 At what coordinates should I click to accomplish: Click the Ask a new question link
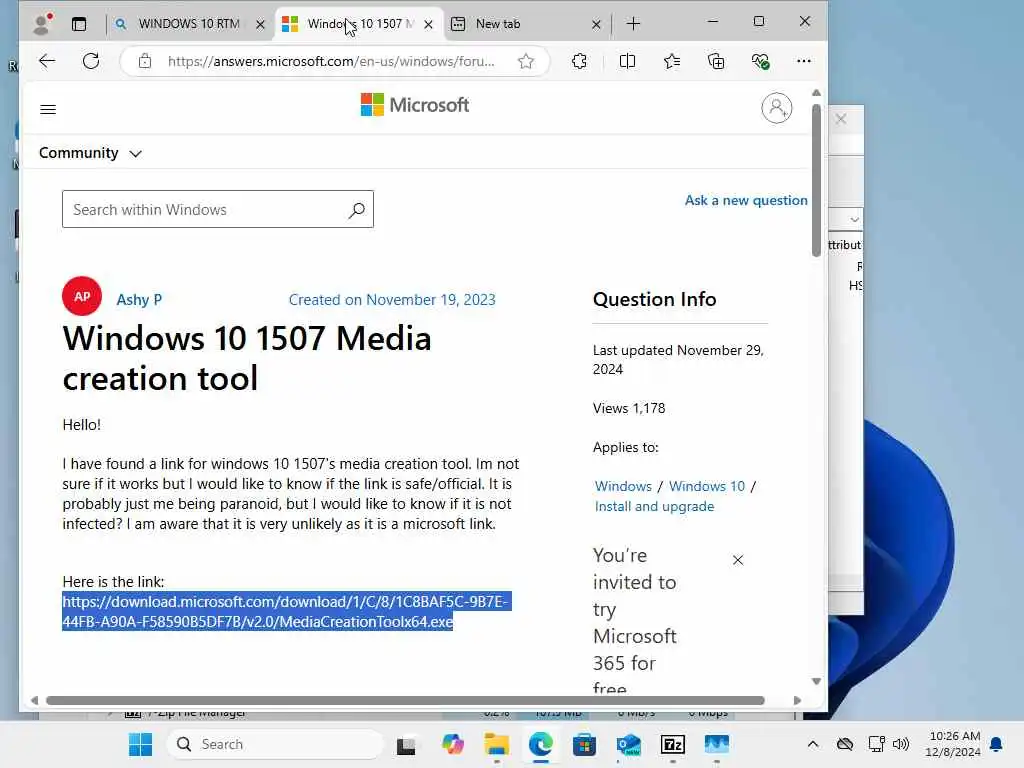pyautogui.click(x=746, y=200)
